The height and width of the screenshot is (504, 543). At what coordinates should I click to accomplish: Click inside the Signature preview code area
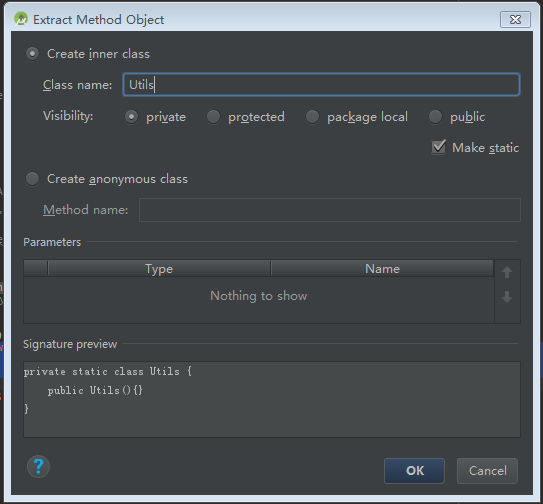(x=272, y=399)
